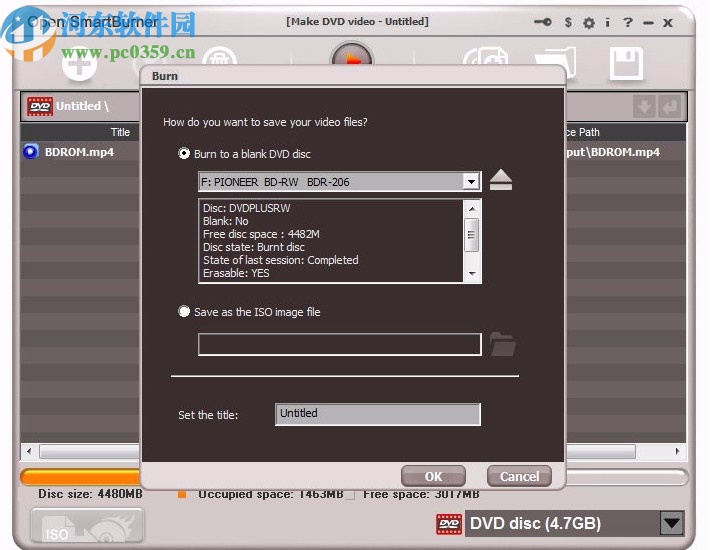Click 'State of last session: Completed' line
710x550 pixels.
(x=281, y=260)
